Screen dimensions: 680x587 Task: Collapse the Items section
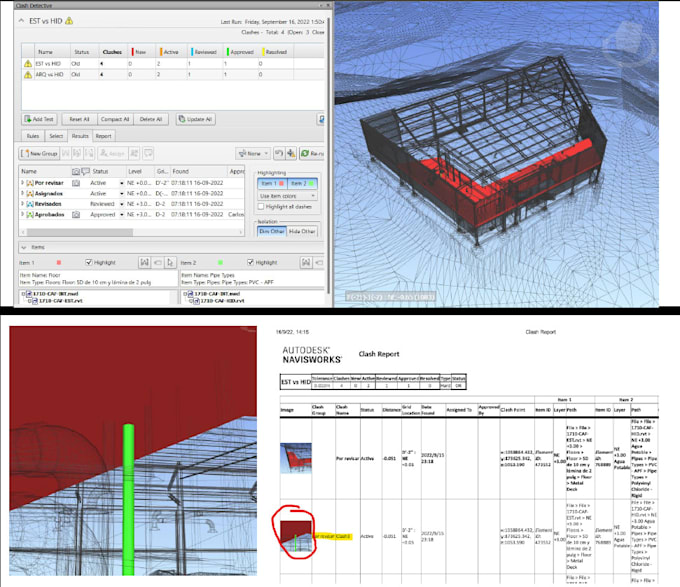click(x=24, y=248)
